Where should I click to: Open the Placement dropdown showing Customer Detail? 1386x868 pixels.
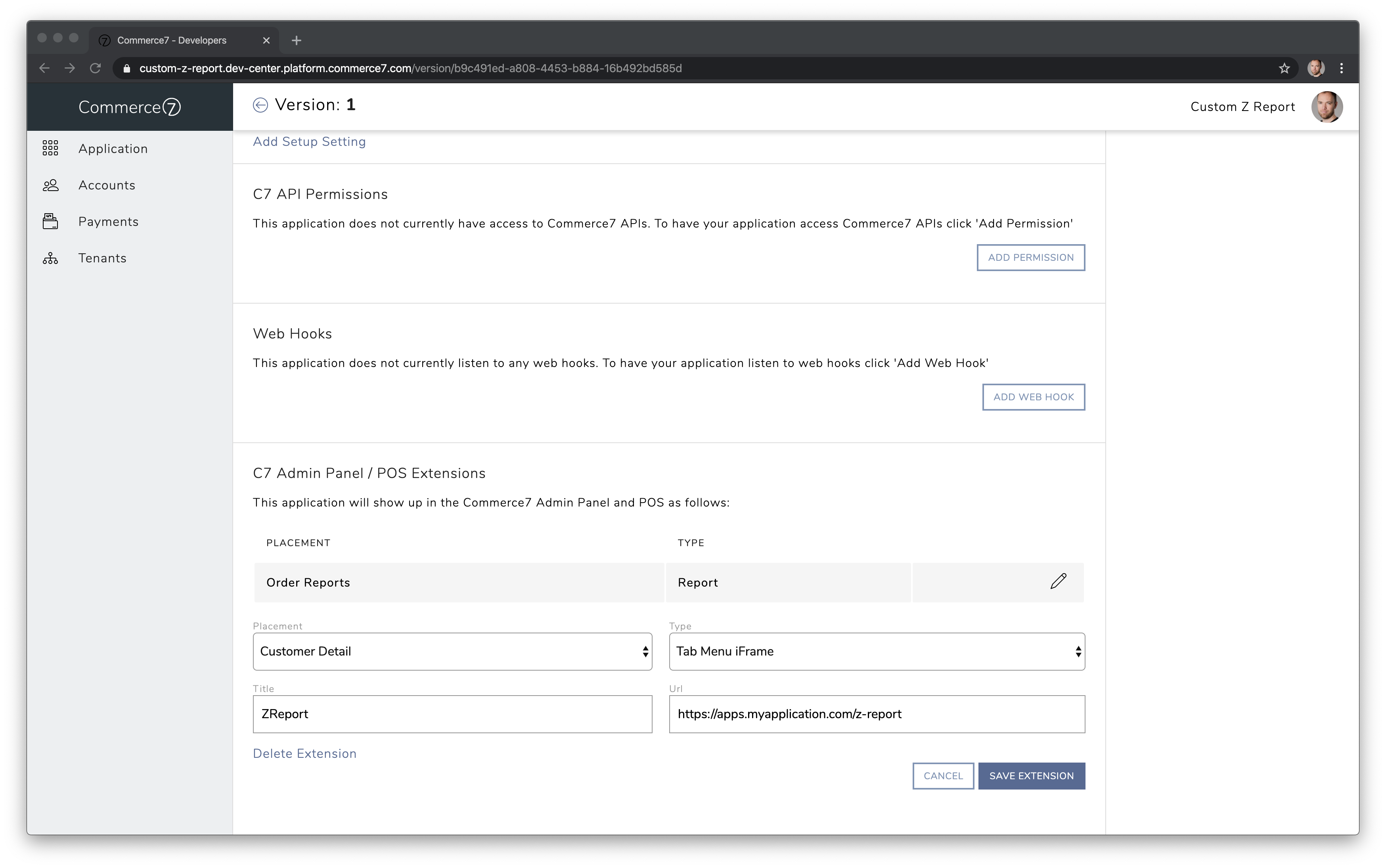[452, 651]
